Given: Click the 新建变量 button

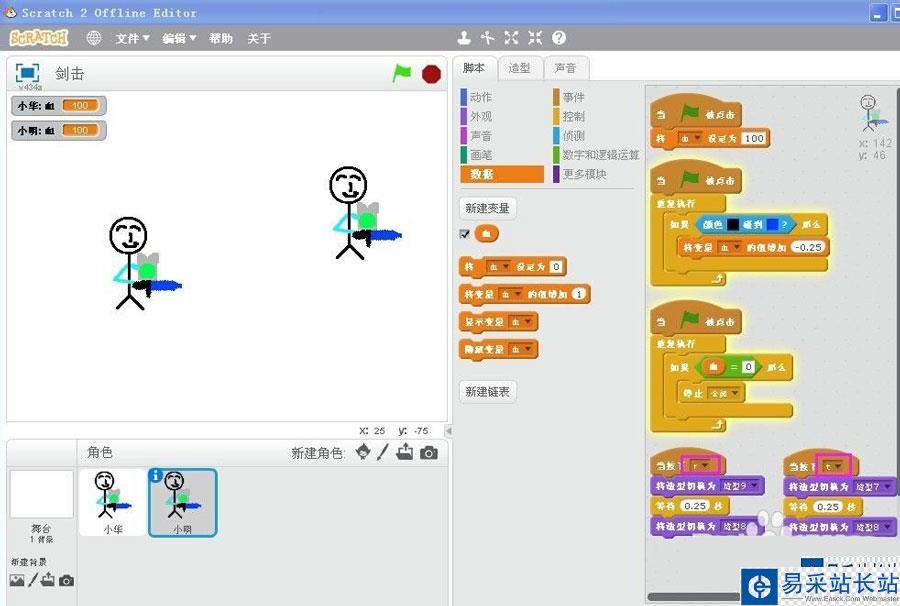Looking at the screenshot, I should pyautogui.click(x=487, y=208).
